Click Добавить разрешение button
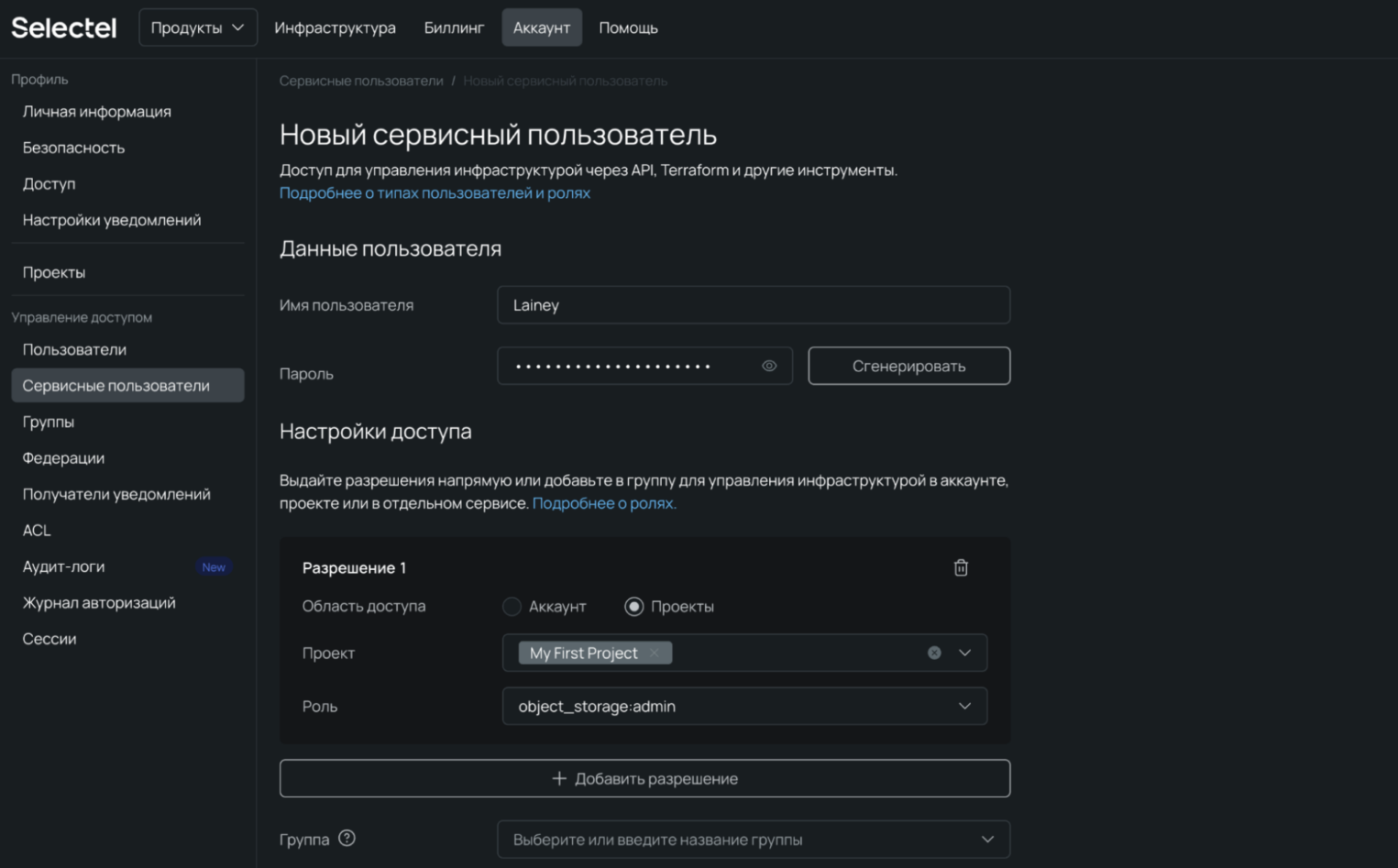Viewport: 1398px width, 868px height. pos(644,778)
